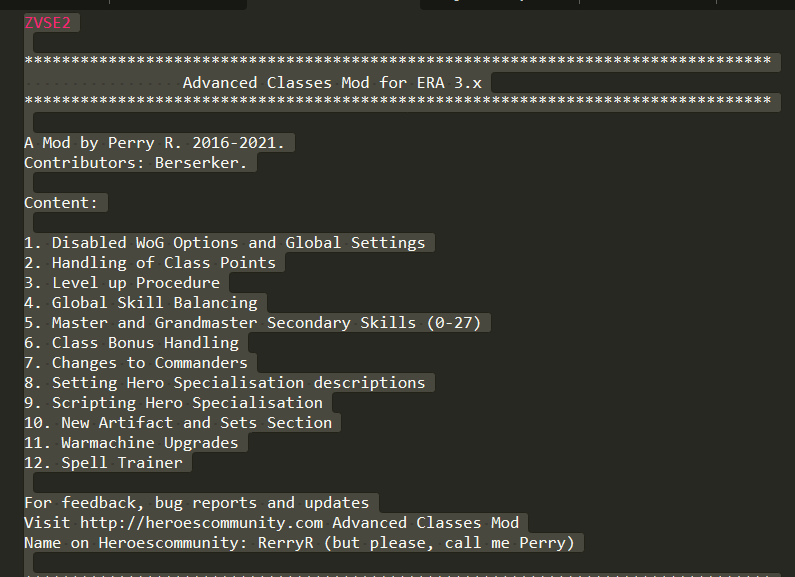Click '10. New Artifact and Sets Section'
This screenshot has height=577, width=795.
pos(178,423)
